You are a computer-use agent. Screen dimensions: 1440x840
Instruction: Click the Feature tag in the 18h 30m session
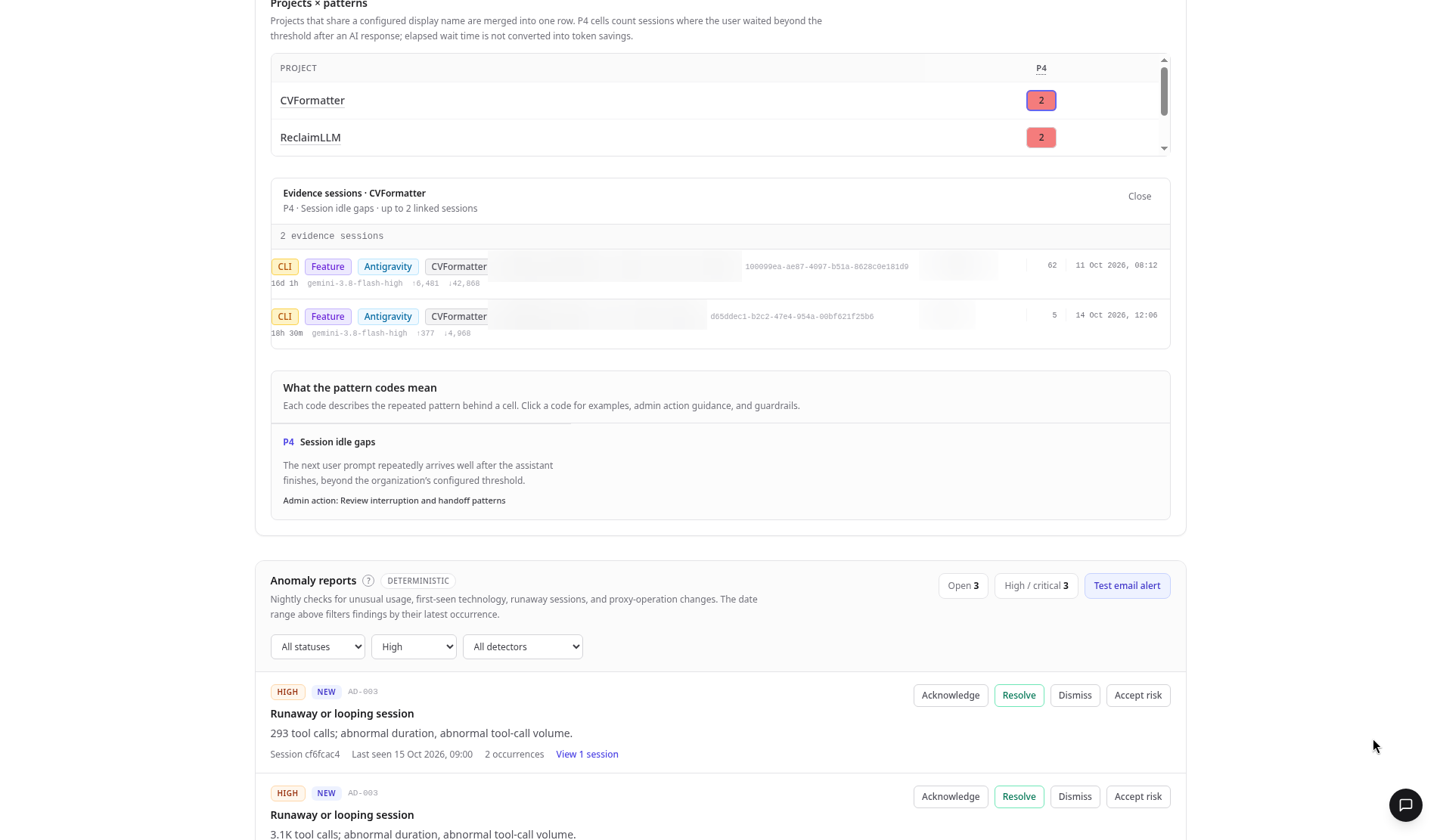[327, 317]
